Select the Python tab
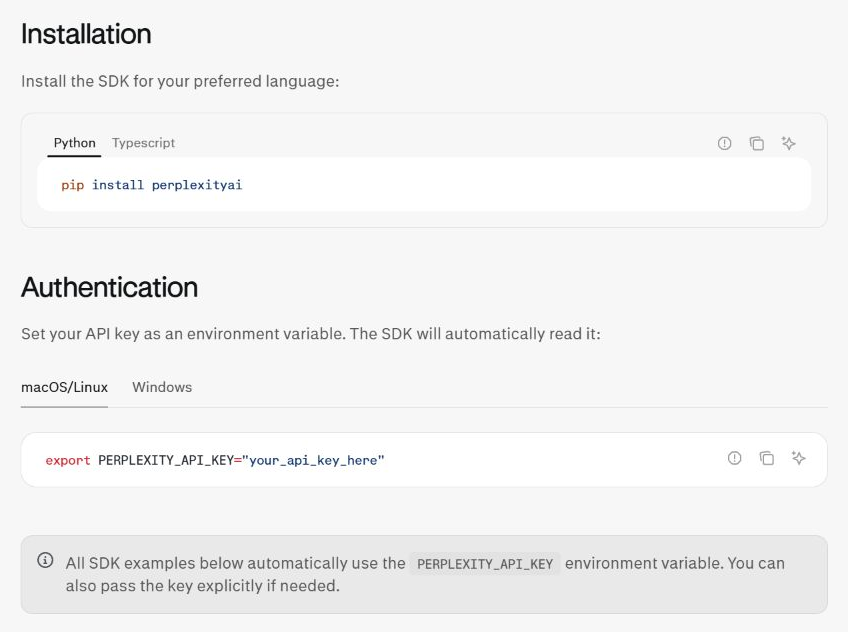 click(75, 143)
